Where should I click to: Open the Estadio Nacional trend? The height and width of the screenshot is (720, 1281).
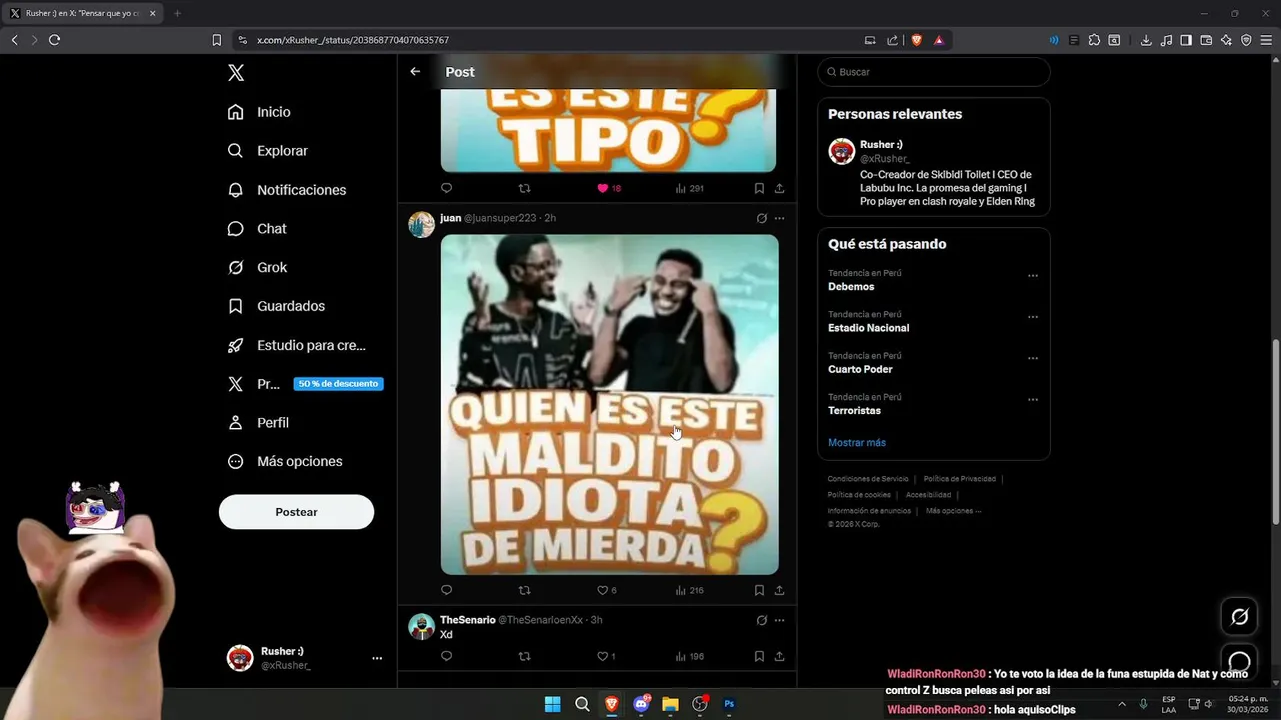pyautogui.click(x=868, y=328)
